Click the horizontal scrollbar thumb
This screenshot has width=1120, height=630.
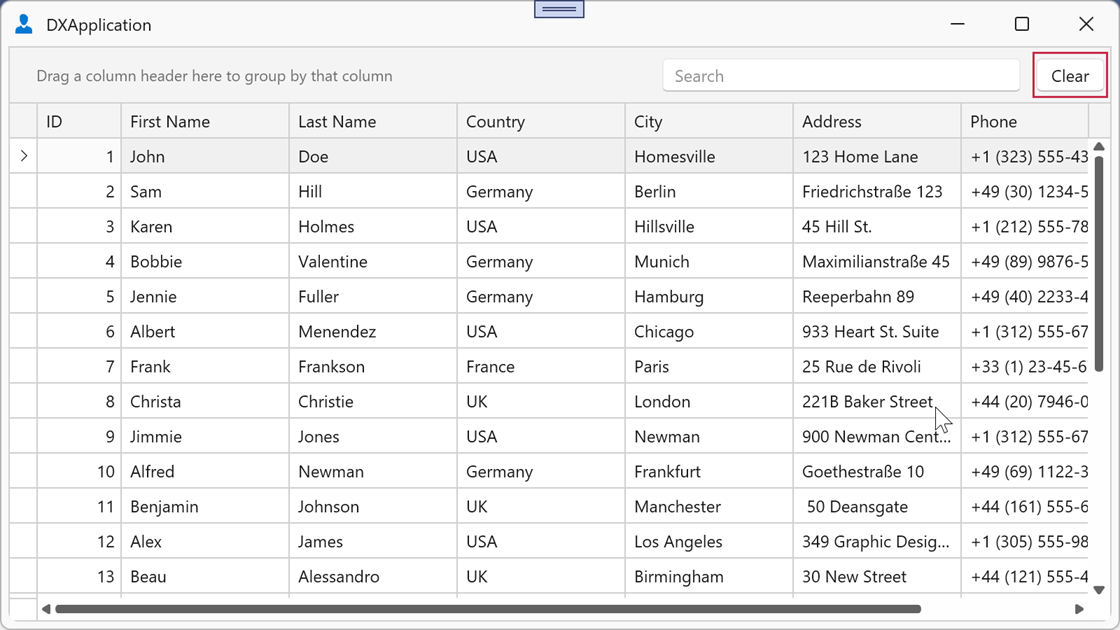click(x=488, y=609)
